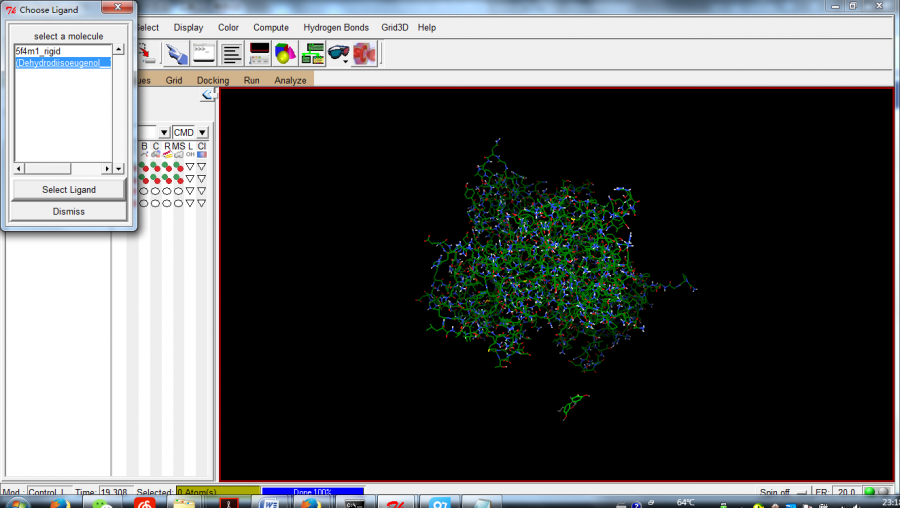Image resolution: width=900 pixels, height=508 pixels.
Task: Click the Cl color column header icon
Action: click(x=201, y=150)
